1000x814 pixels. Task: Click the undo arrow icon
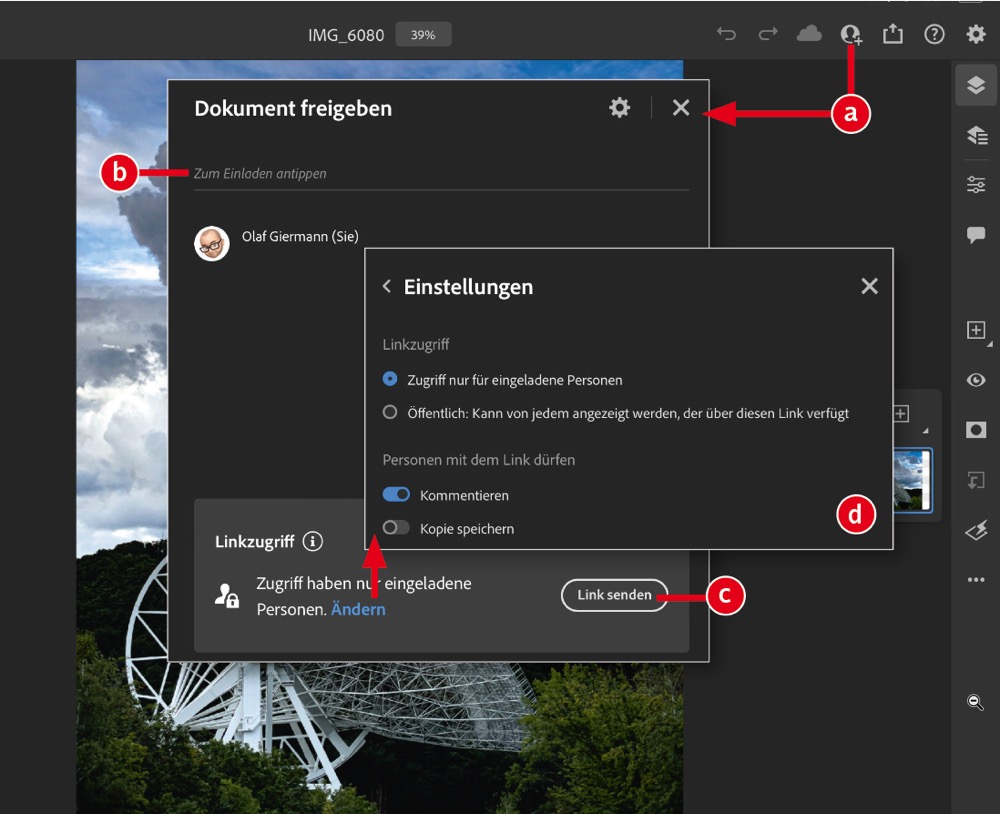tap(726, 34)
